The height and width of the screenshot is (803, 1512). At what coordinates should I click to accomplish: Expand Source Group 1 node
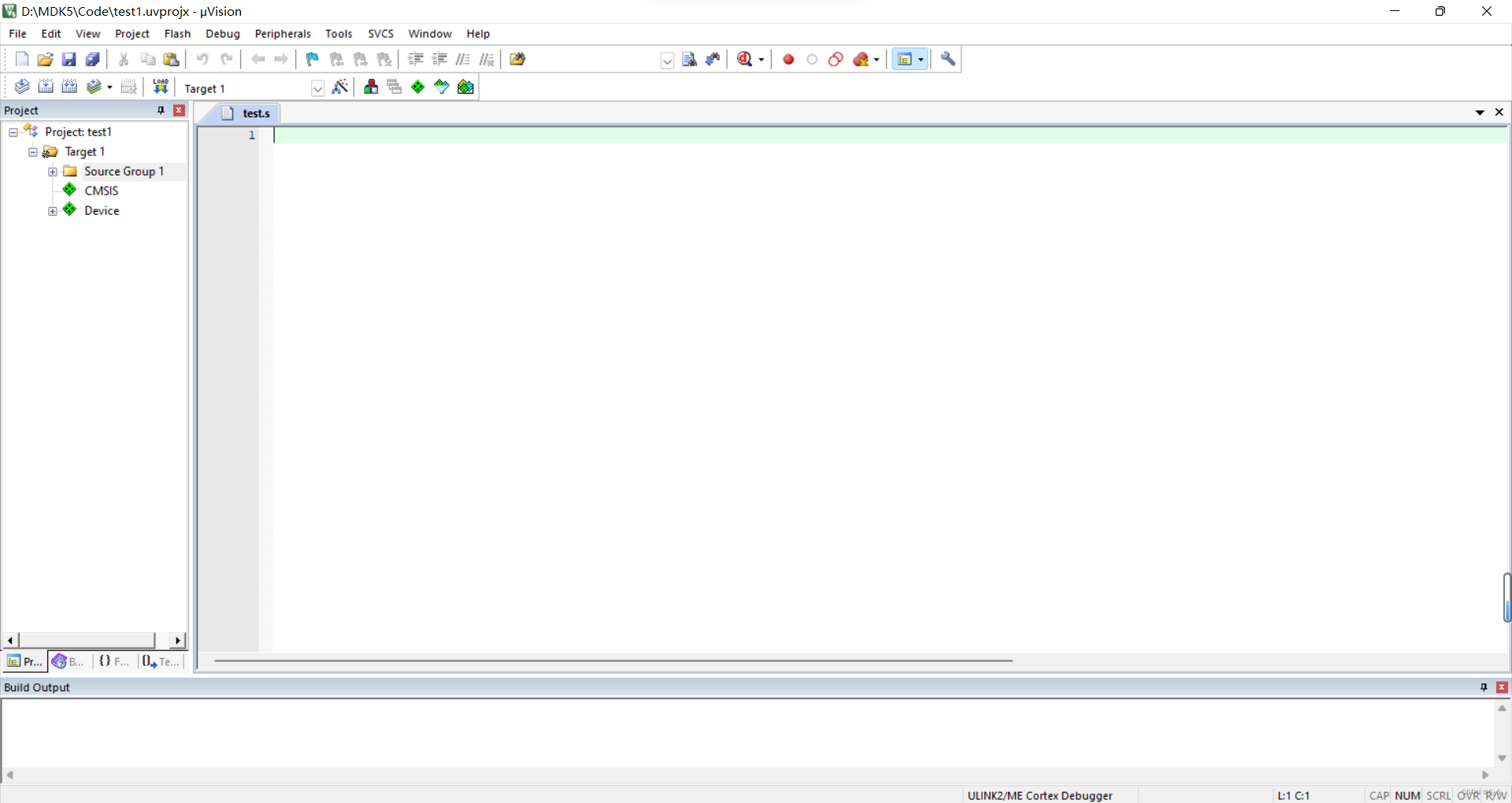pyautogui.click(x=53, y=172)
